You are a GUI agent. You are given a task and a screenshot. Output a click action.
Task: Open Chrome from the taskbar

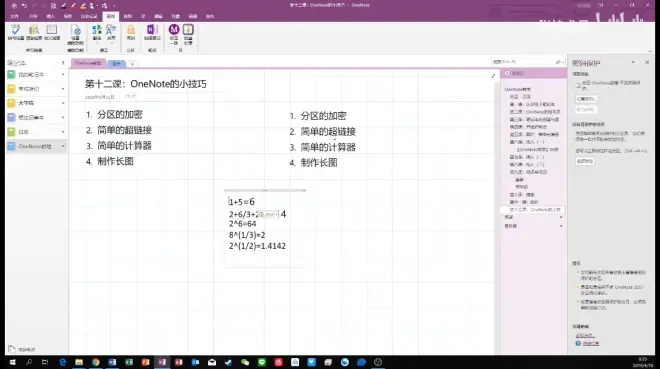[96, 362]
